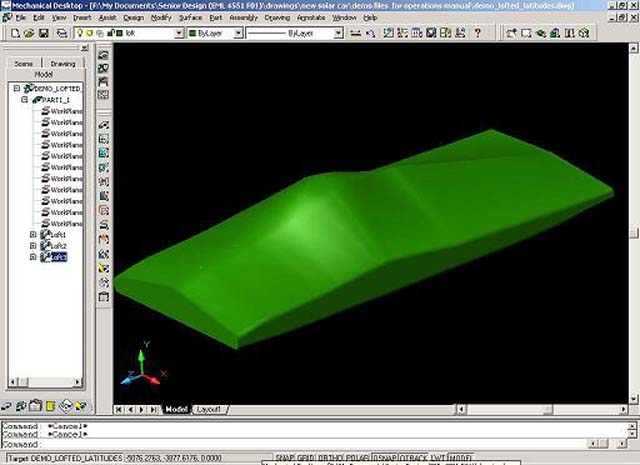640x465 pixels.
Task: Switch to the Scene browser tab
Action: 23,64
